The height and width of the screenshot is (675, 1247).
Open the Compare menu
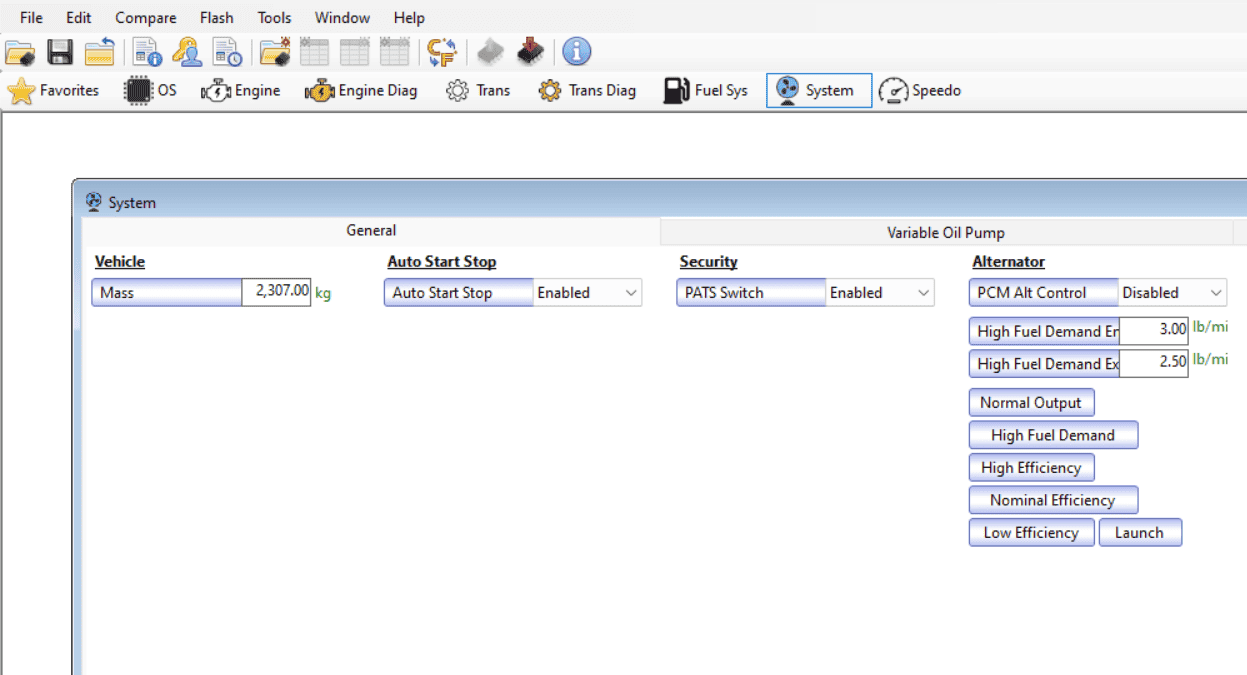pyautogui.click(x=146, y=18)
